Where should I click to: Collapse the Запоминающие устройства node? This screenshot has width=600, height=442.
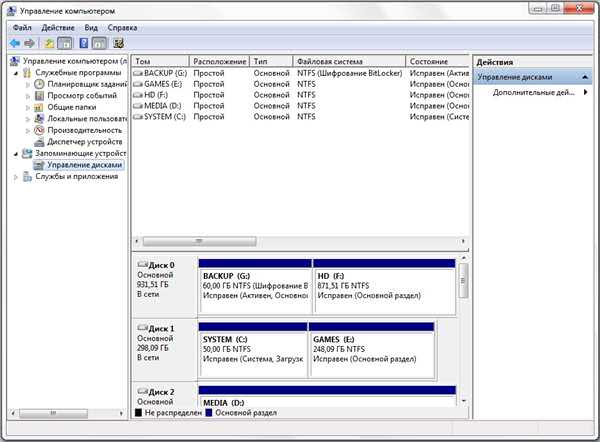(x=16, y=154)
